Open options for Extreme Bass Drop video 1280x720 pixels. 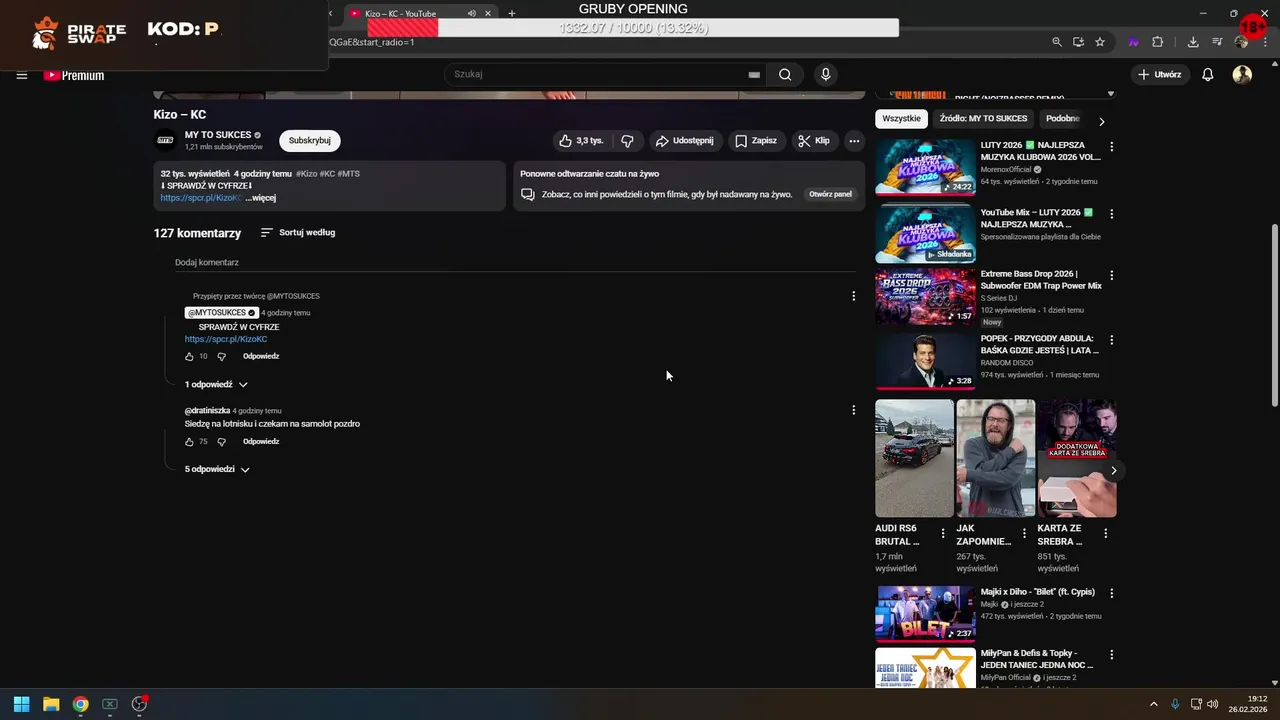(1111, 275)
